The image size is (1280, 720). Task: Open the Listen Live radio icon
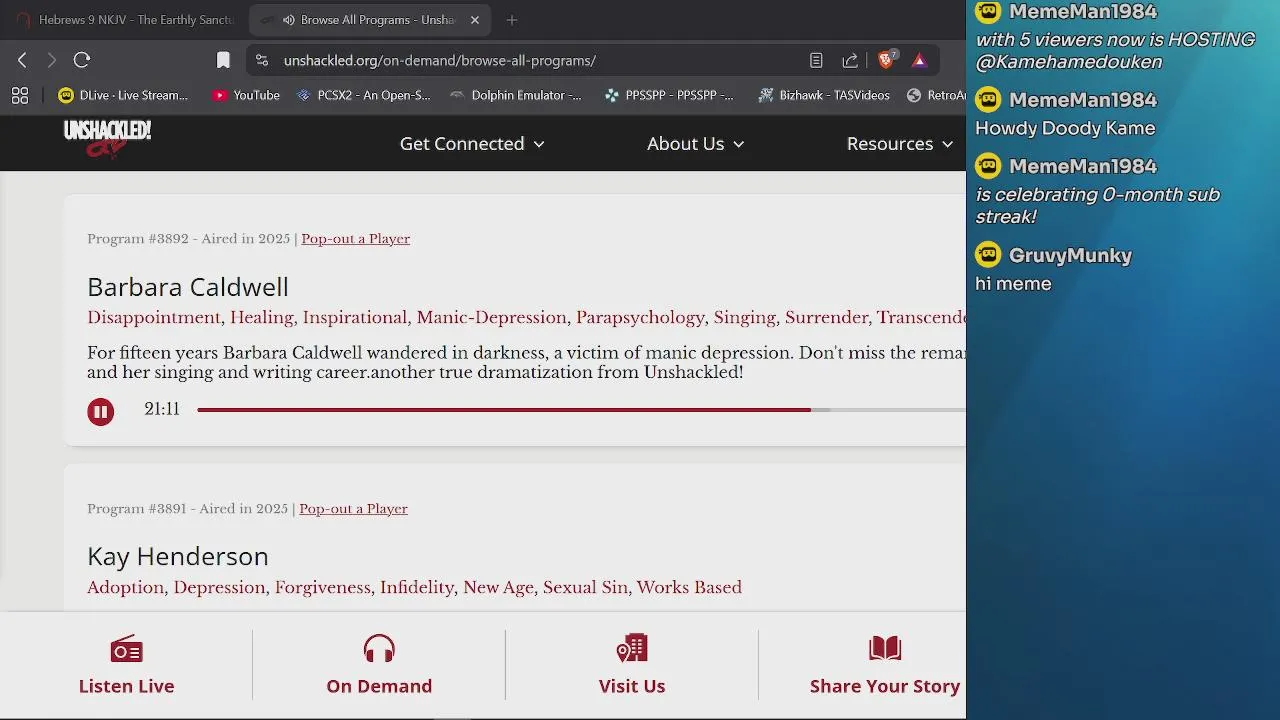(126, 650)
